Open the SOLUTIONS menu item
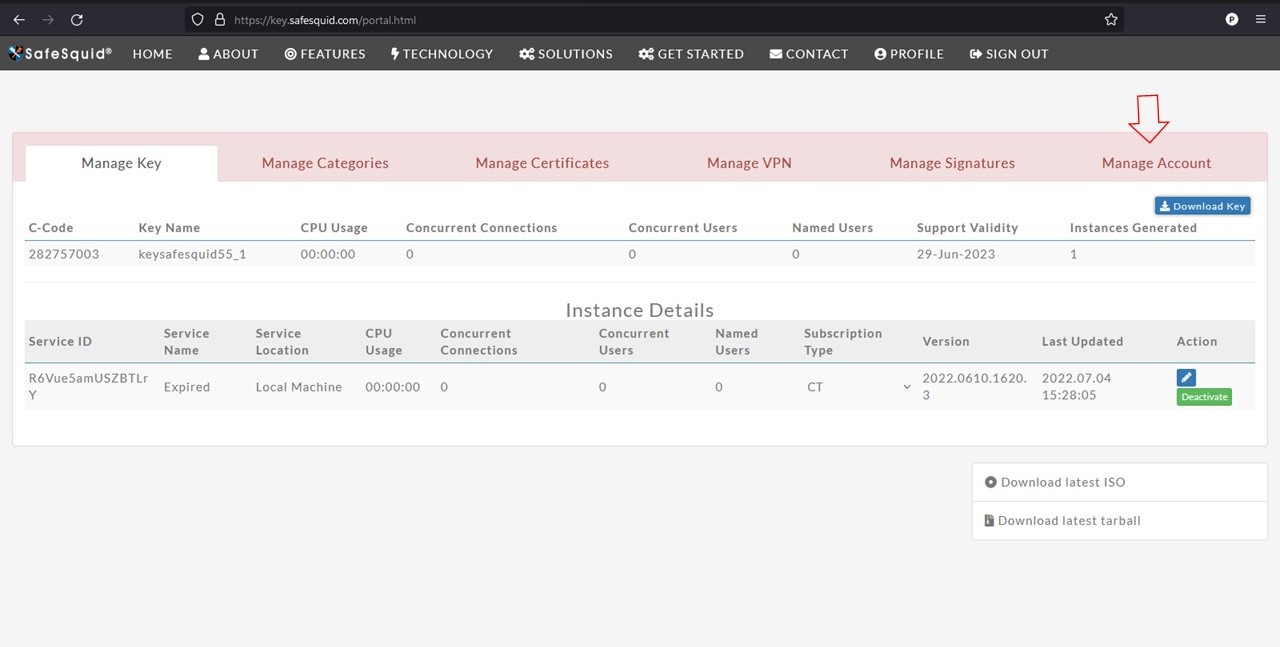This screenshot has width=1280, height=647. click(x=566, y=54)
